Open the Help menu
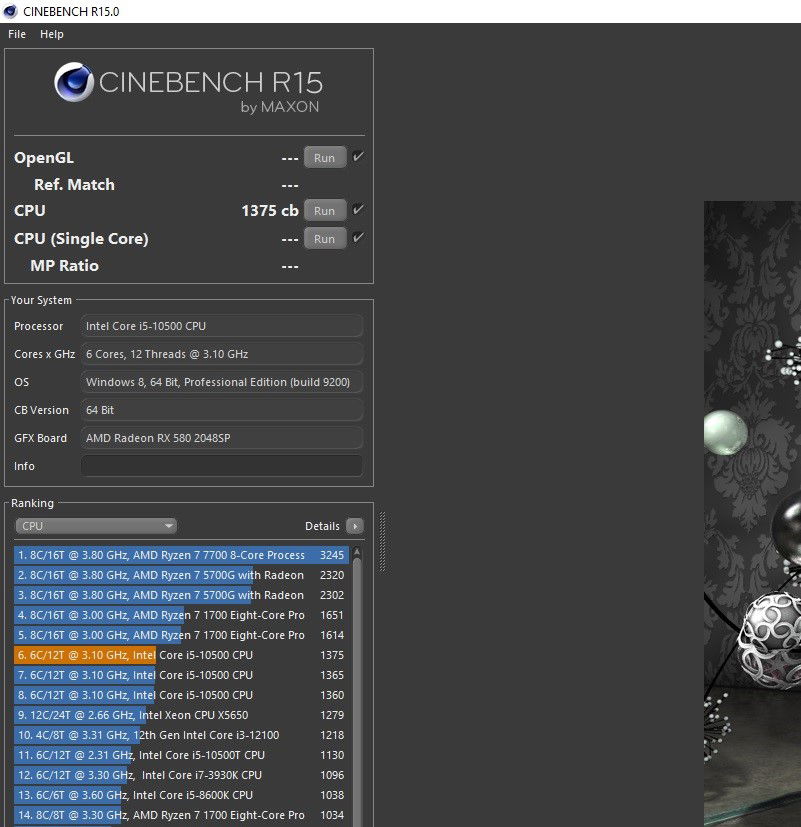The image size is (801, 827). coord(52,34)
